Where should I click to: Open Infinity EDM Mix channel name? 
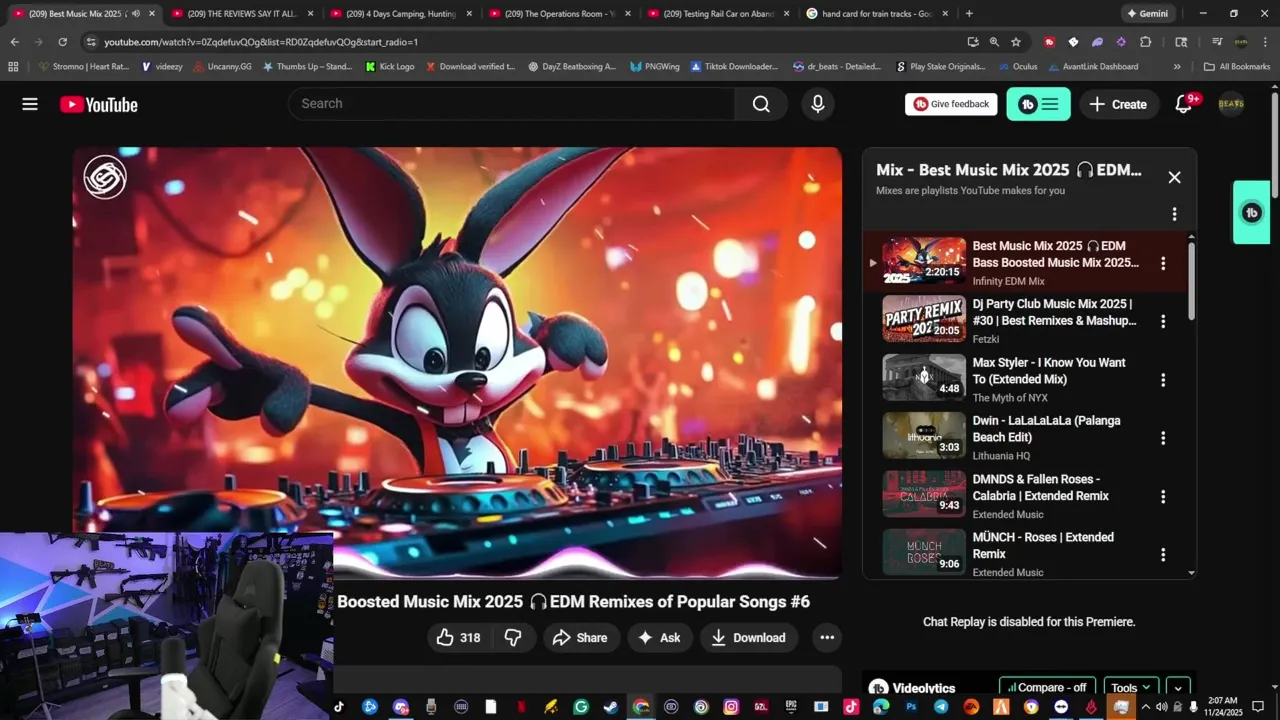[x=1008, y=281]
